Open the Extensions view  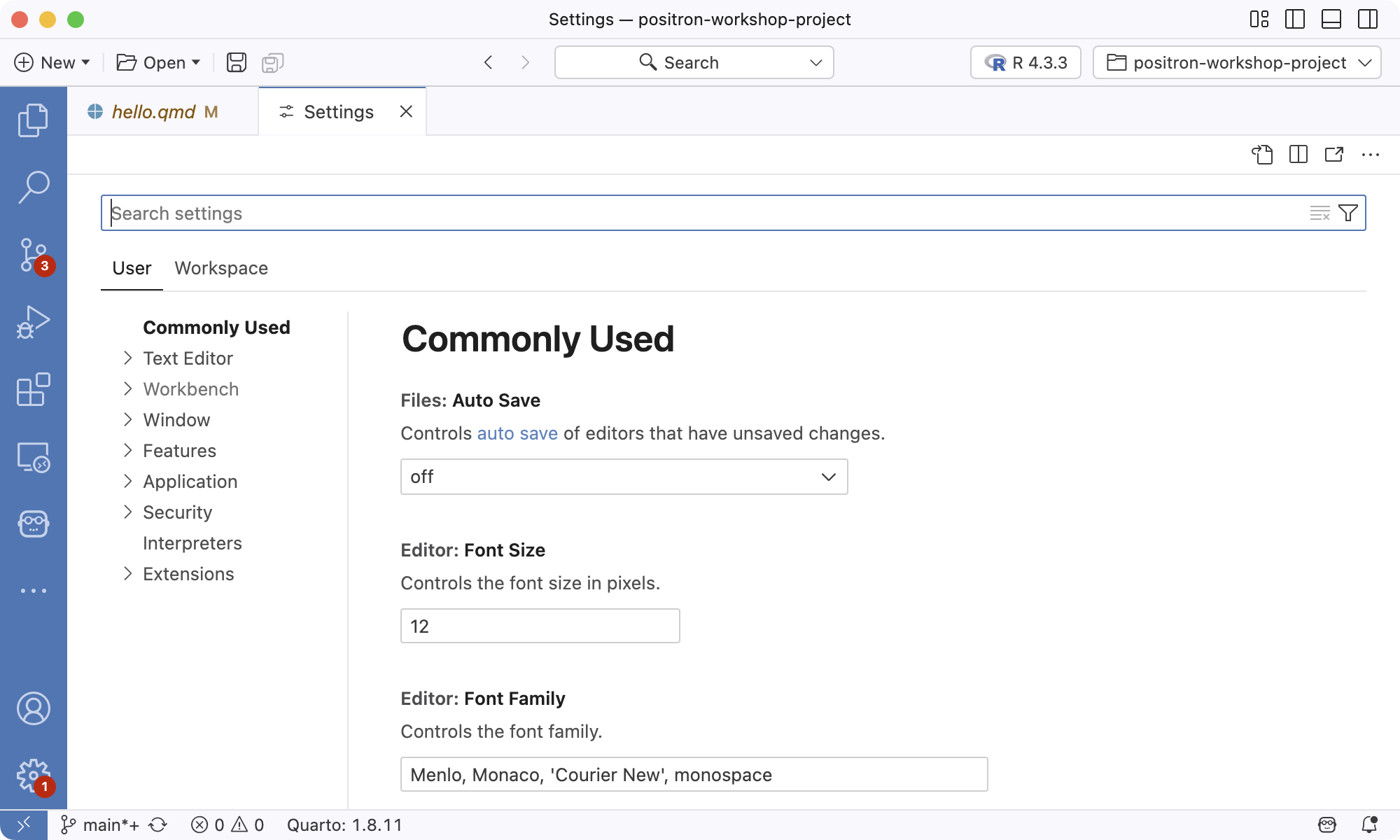click(33, 389)
